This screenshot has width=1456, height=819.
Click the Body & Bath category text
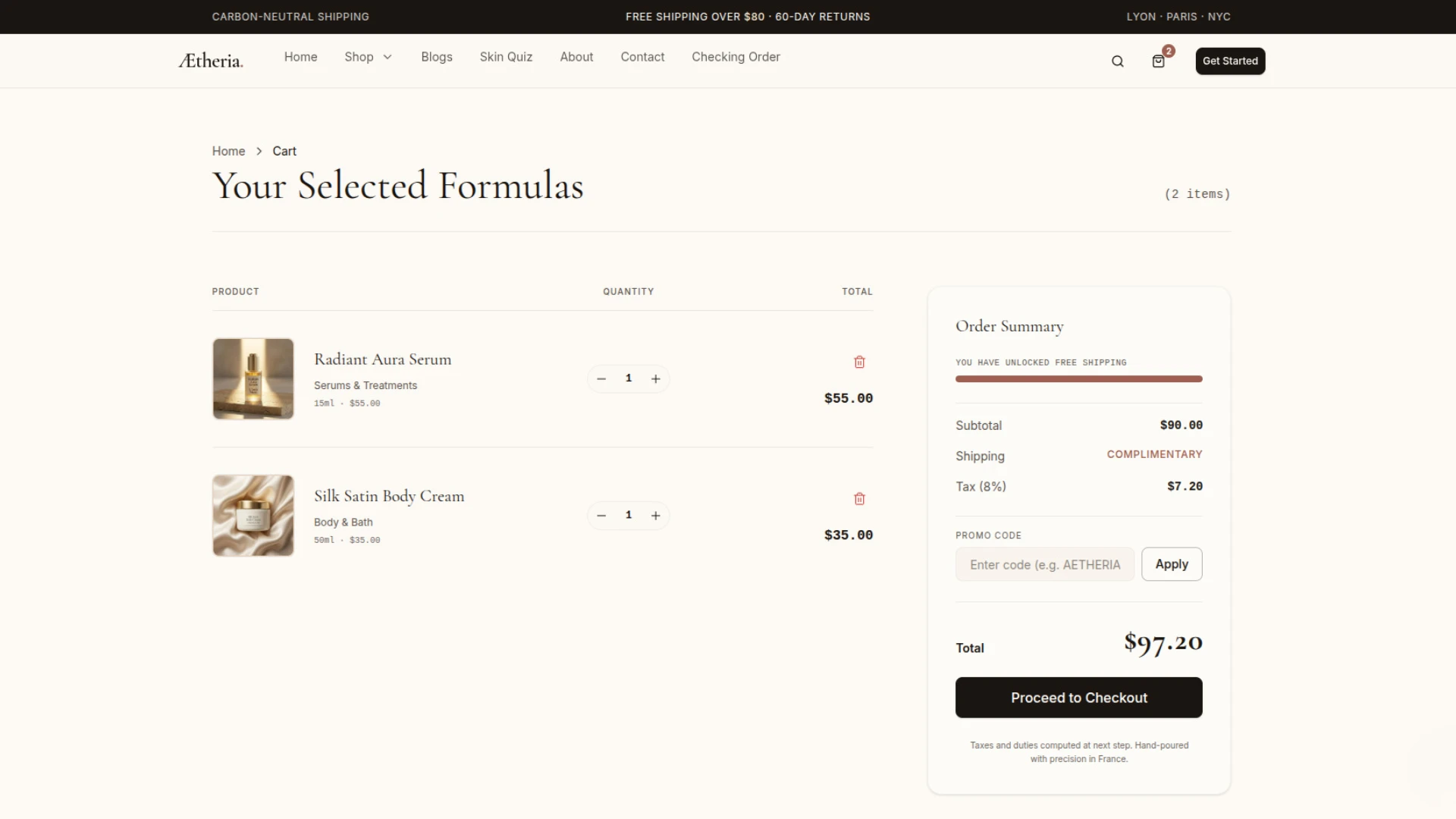(344, 522)
